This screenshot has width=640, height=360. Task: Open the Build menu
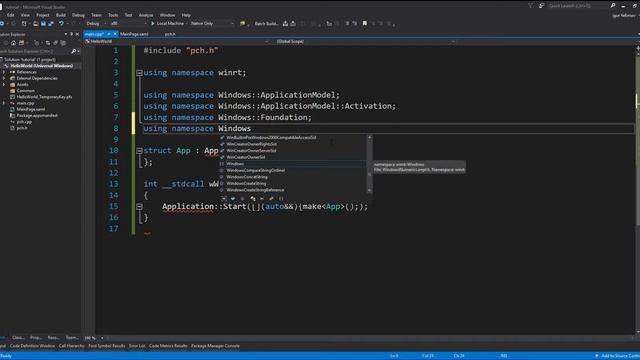60,15
